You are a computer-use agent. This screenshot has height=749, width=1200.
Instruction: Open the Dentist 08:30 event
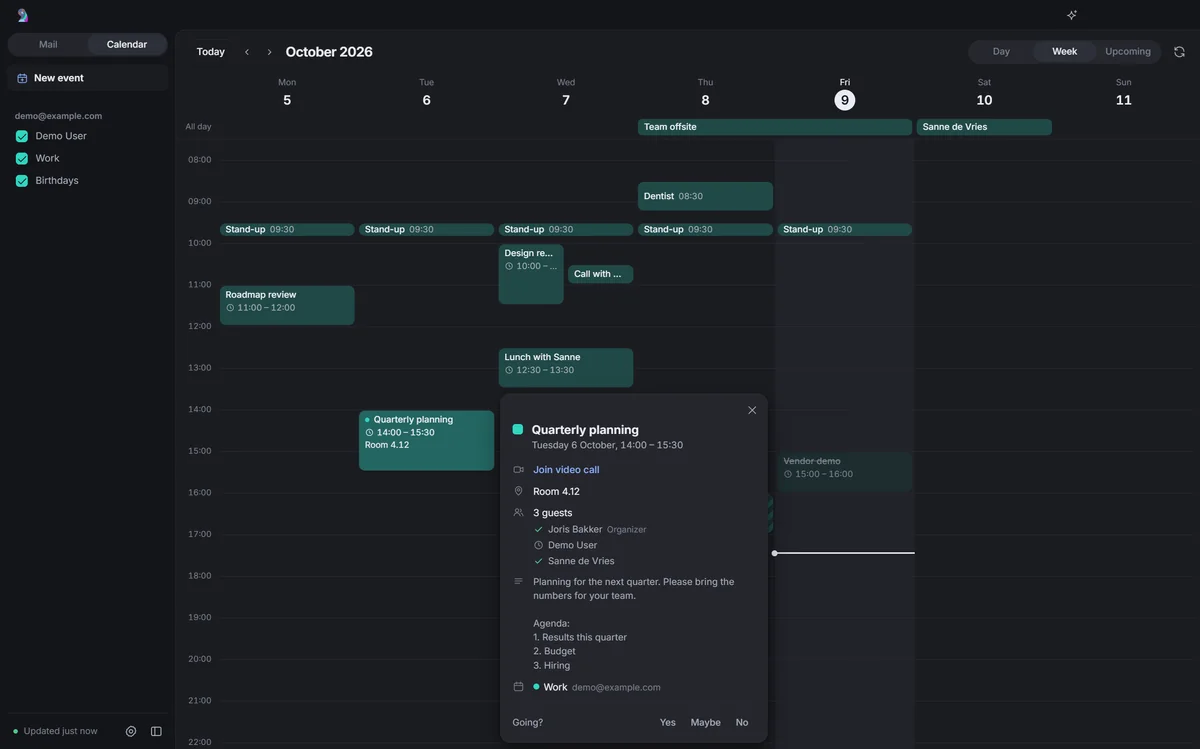pyautogui.click(x=705, y=196)
